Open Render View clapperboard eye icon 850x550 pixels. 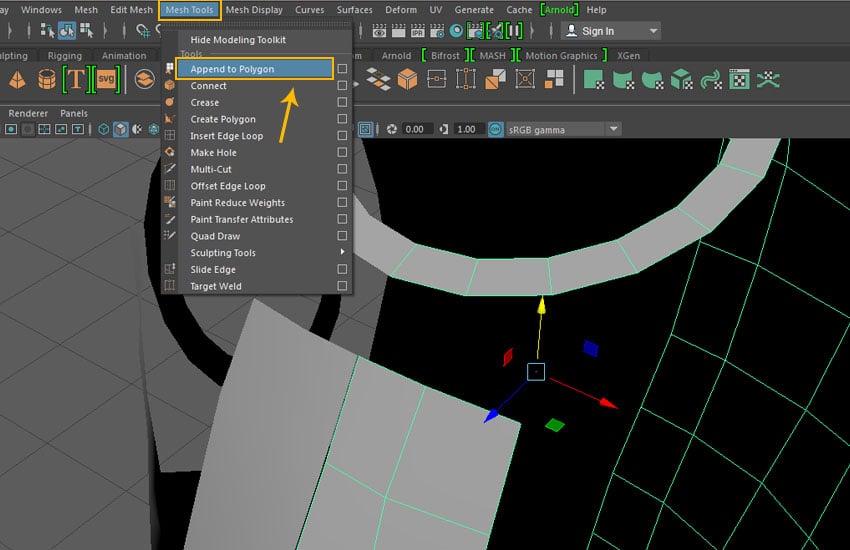pos(379,31)
